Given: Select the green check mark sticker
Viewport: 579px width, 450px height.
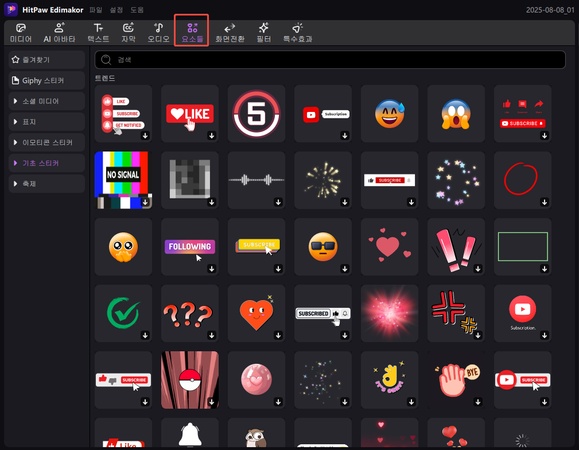Looking at the screenshot, I should (x=123, y=313).
